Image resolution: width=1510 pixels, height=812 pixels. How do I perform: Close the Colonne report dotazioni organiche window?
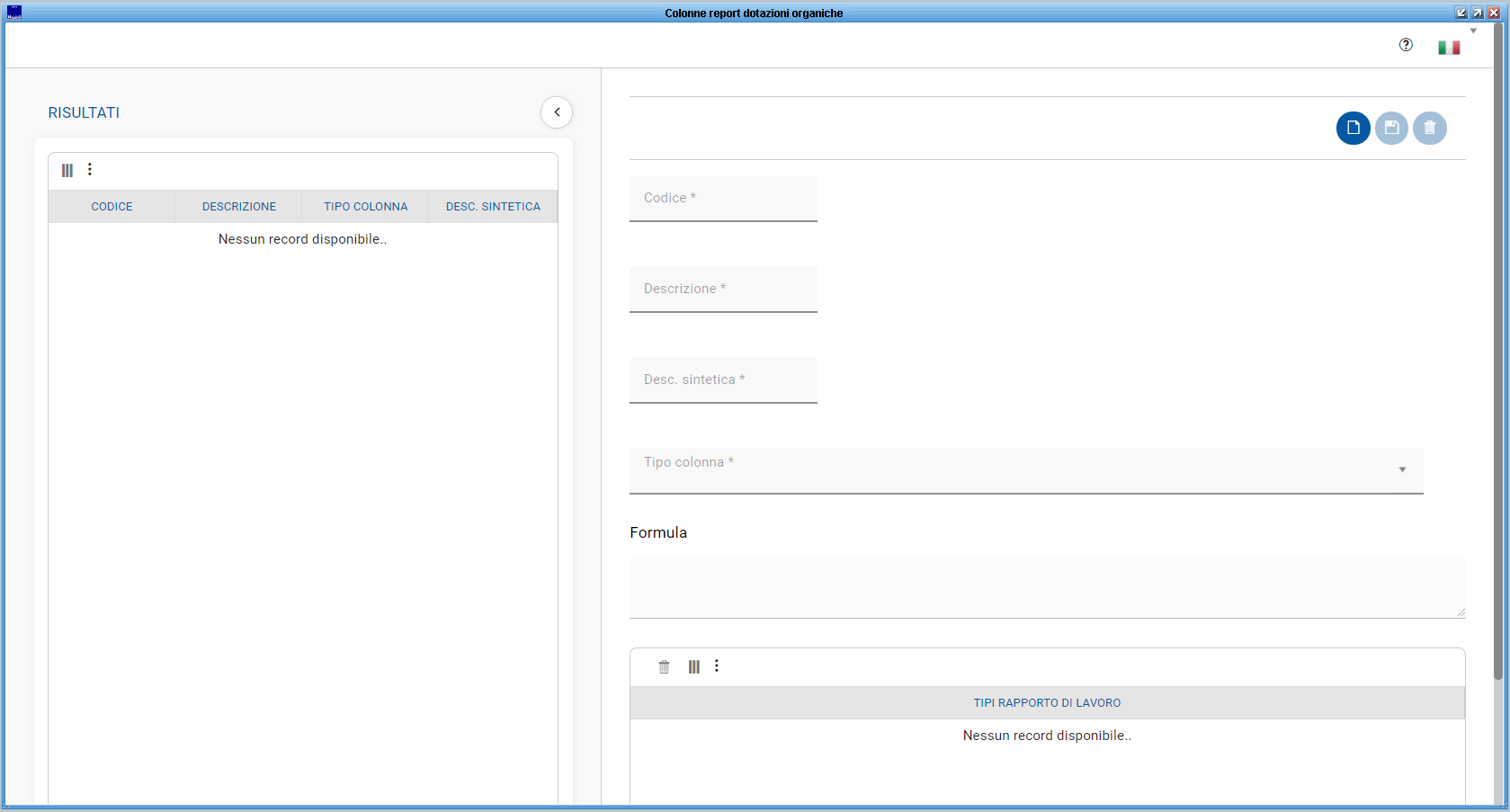coord(1494,13)
